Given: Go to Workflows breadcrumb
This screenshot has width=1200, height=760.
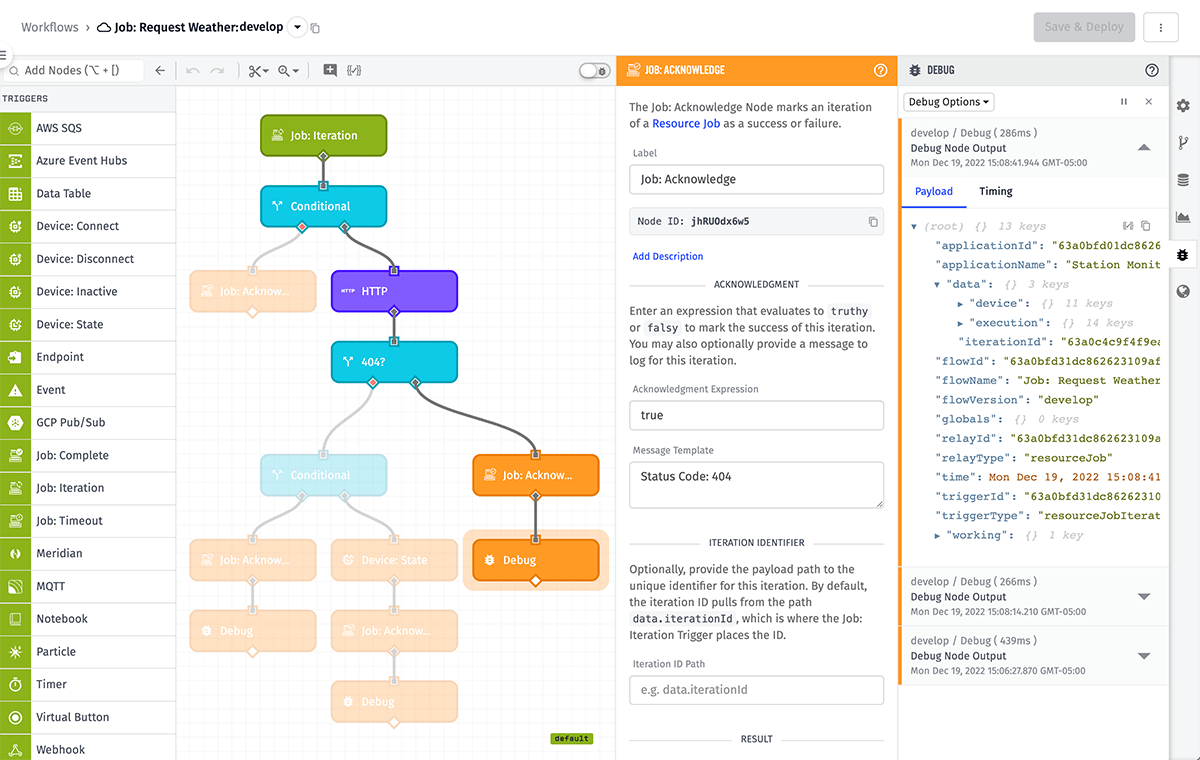Looking at the screenshot, I should tap(50, 28).
